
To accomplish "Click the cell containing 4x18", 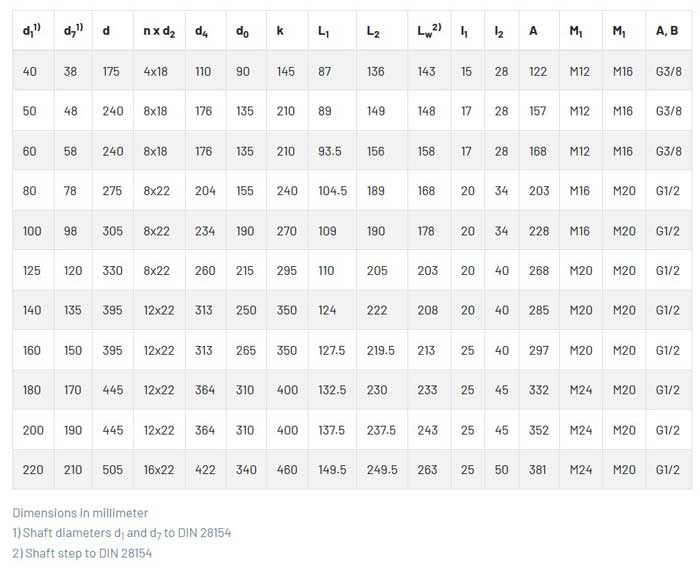I will [155, 72].
